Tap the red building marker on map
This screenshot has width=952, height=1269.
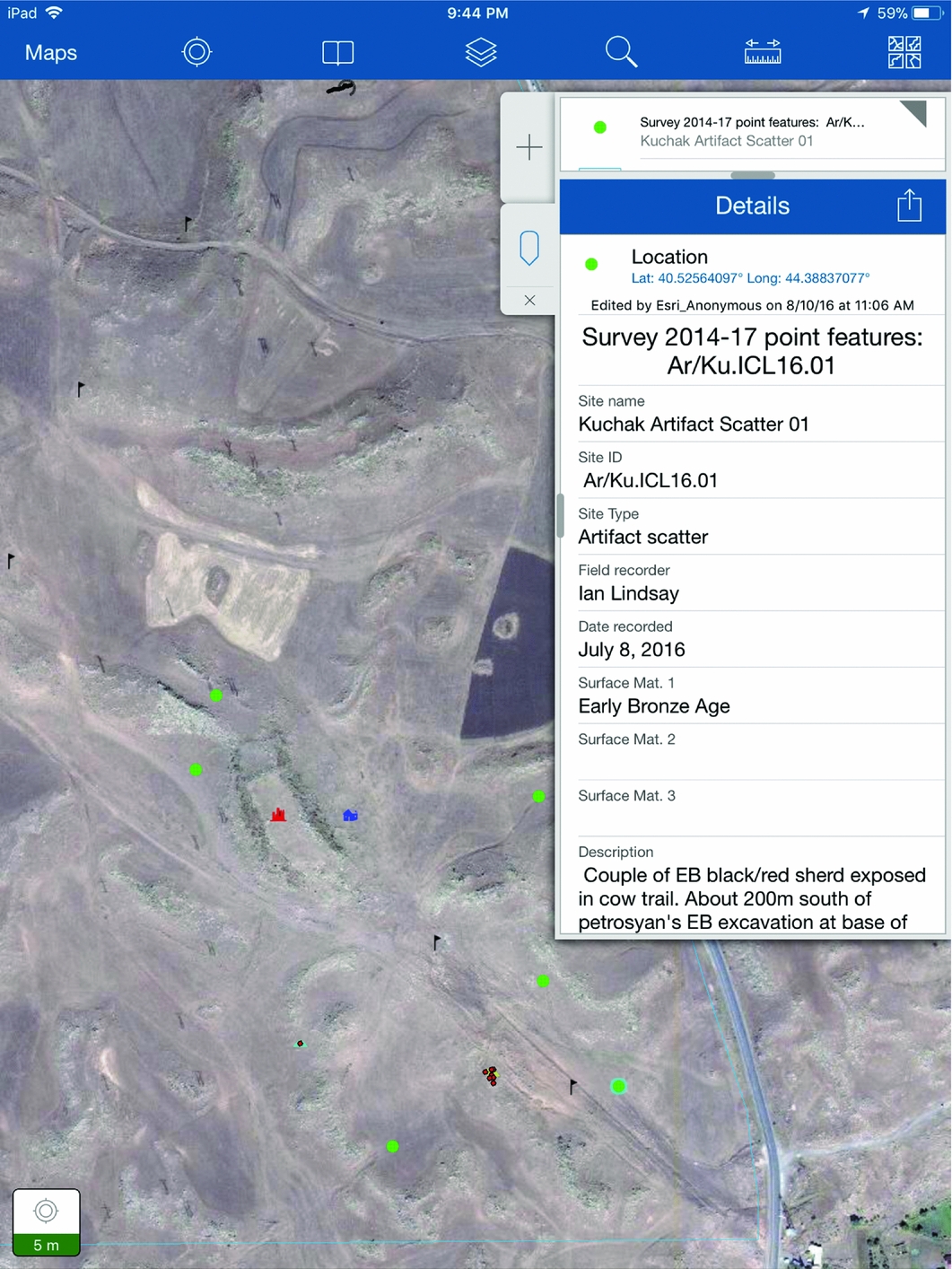point(278,815)
